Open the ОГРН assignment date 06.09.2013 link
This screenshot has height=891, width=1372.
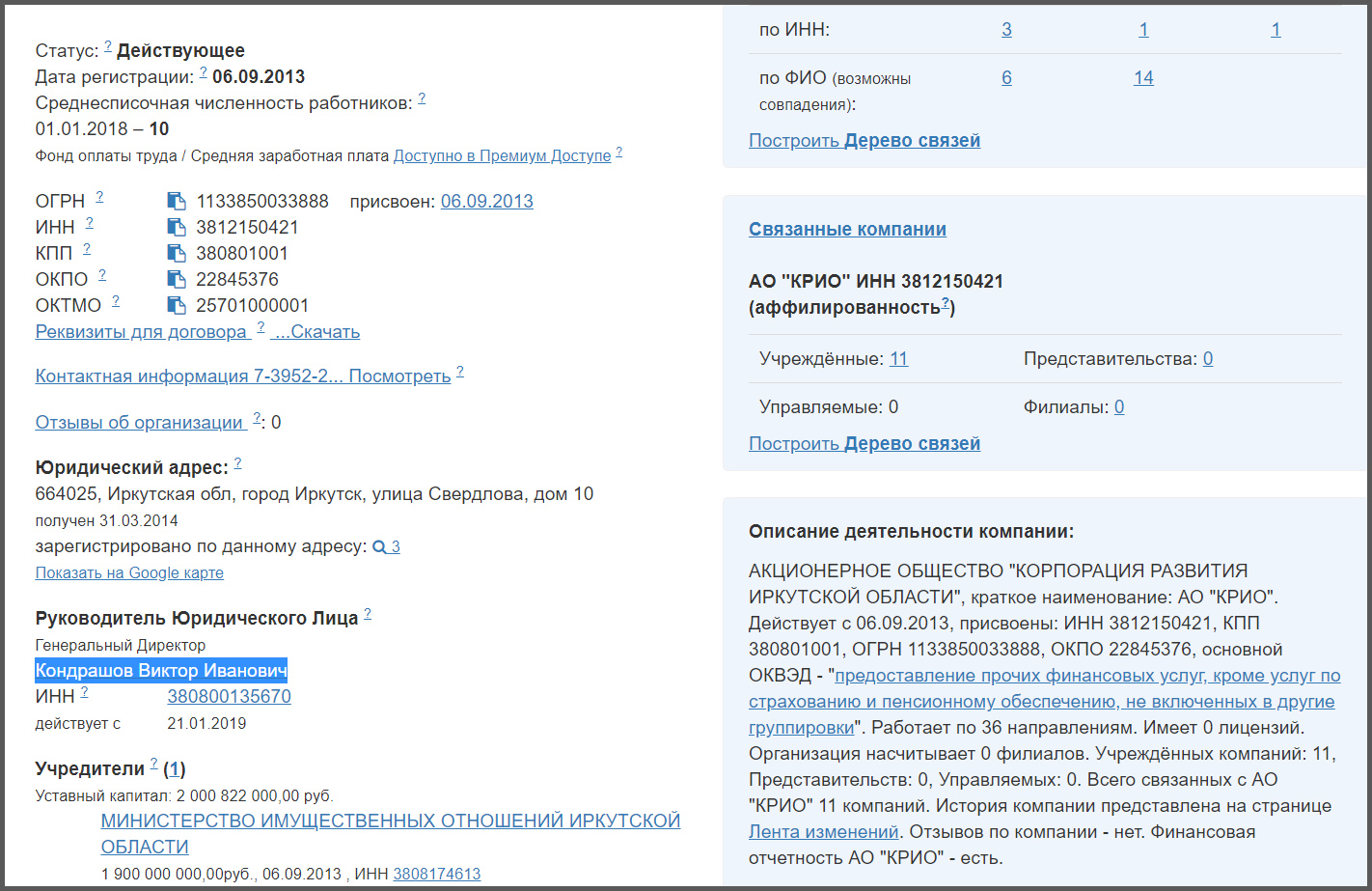pyautogui.click(x=487, y=201)
